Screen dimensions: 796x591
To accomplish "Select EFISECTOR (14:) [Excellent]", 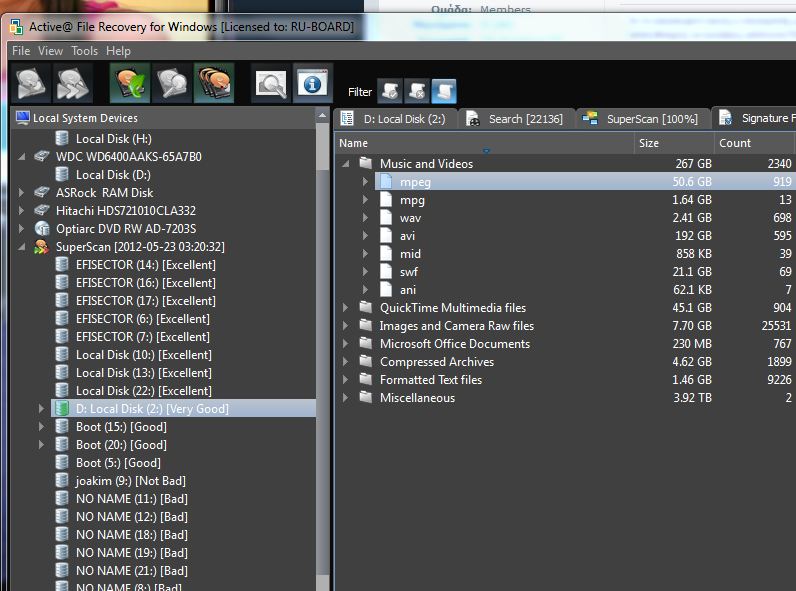I will pyautogui.click(x=146, y=265).
